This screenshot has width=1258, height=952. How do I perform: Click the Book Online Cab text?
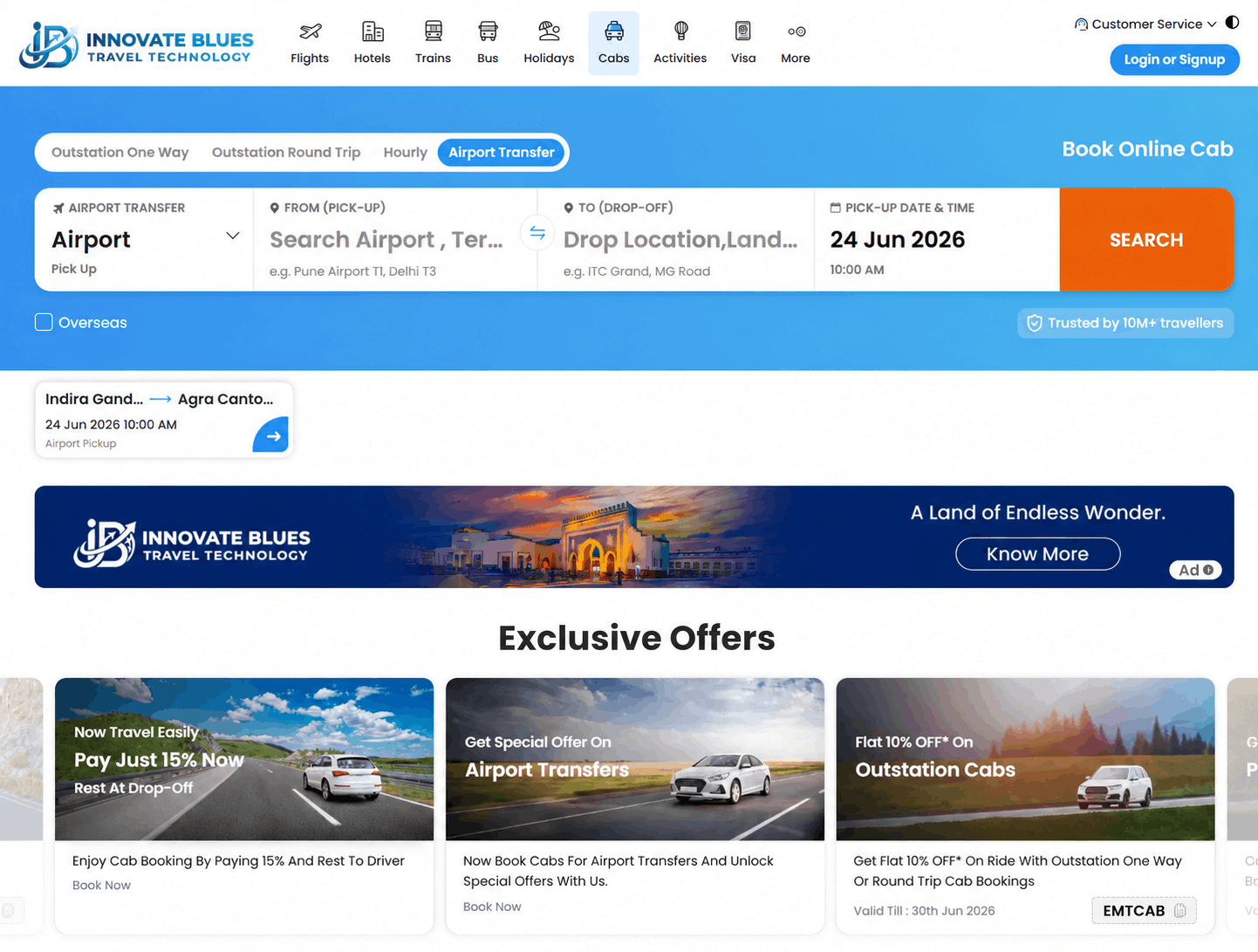(x=1147, y=149)
